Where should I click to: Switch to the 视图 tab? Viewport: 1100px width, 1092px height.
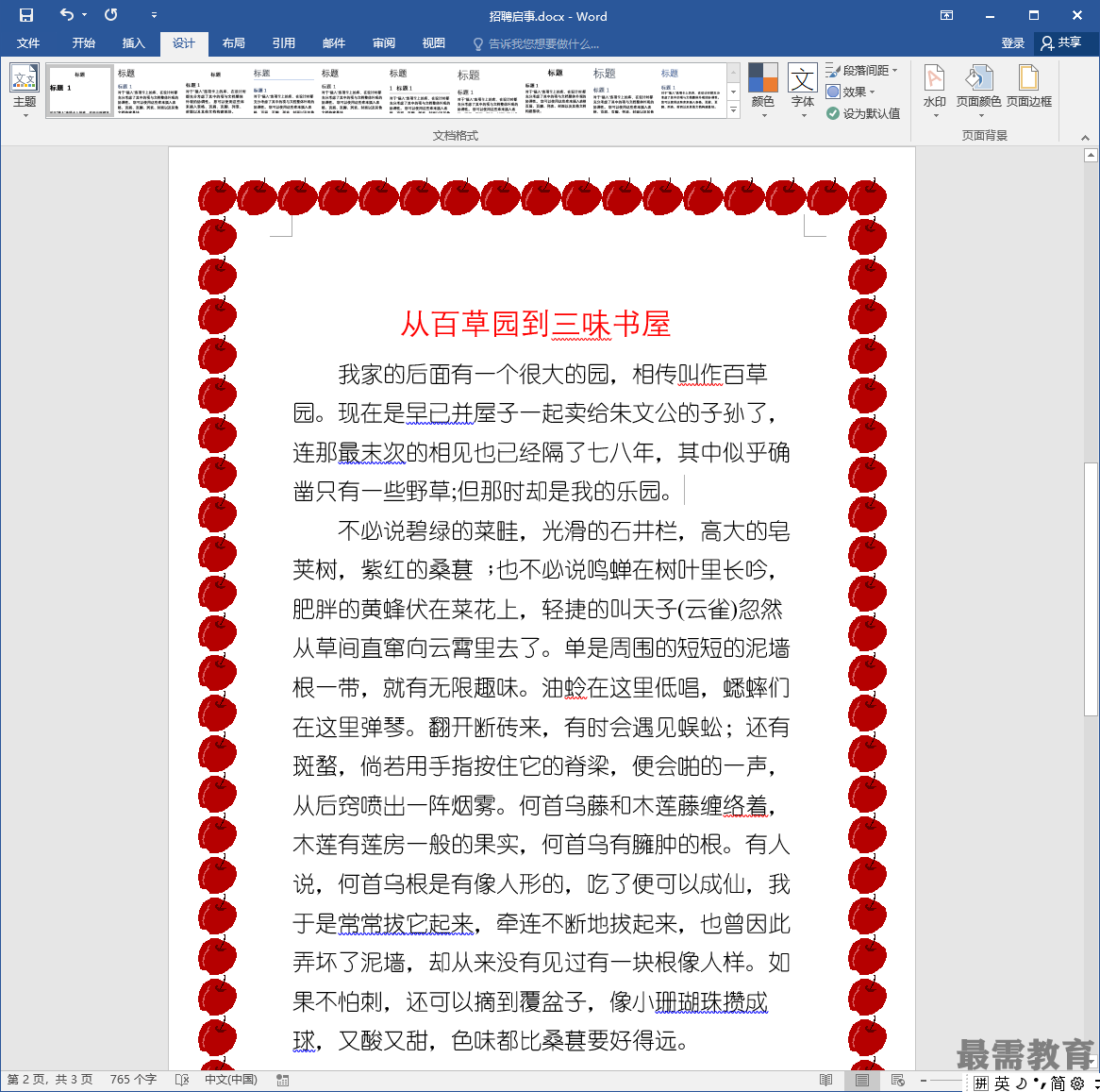click(434, 42)
